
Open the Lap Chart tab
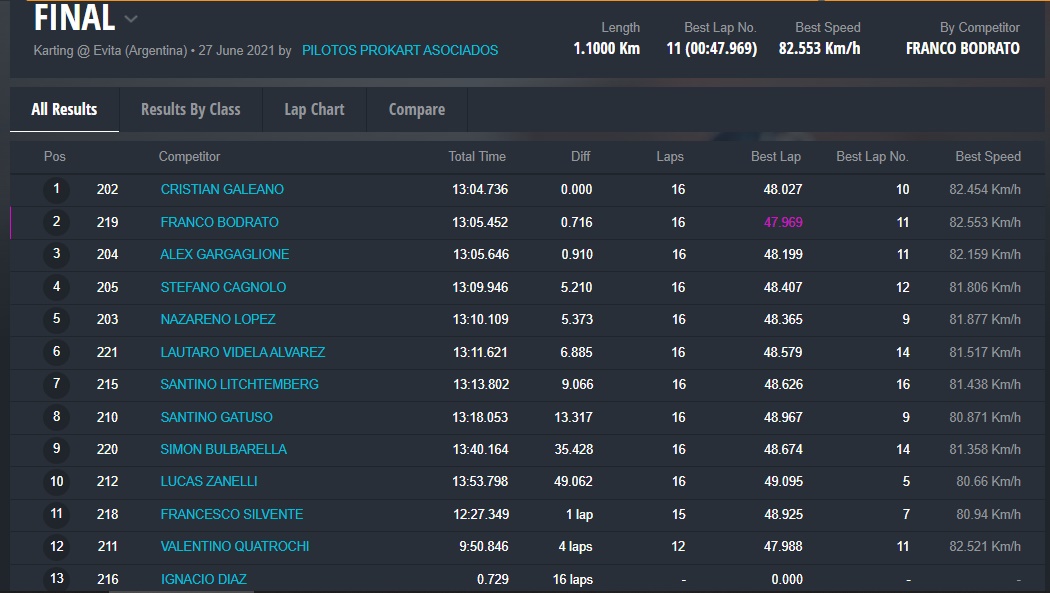tap(314, 110)
